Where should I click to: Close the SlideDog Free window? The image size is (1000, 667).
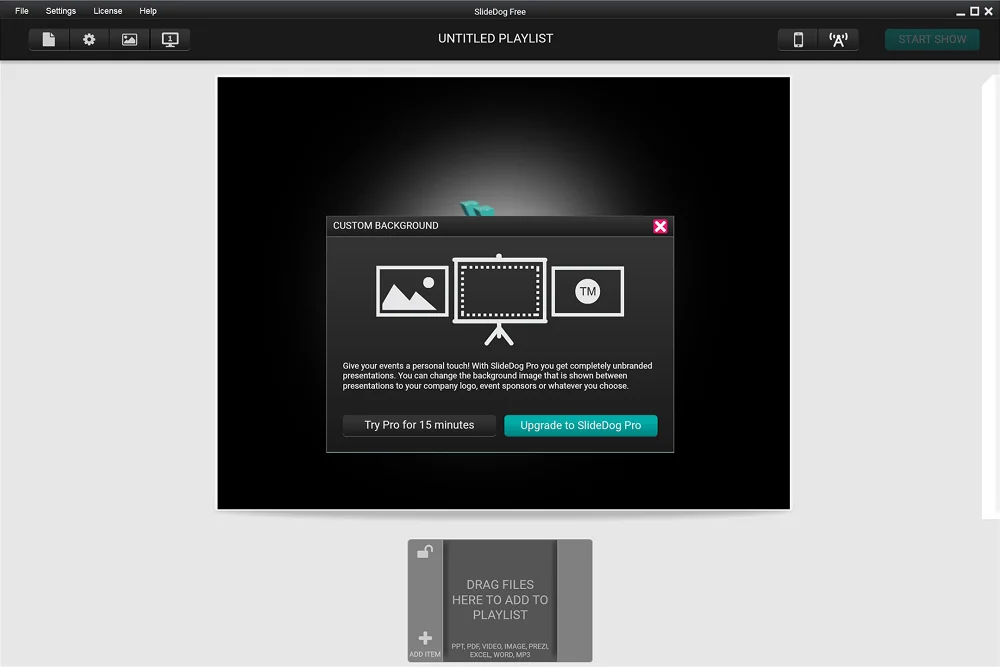pos(989,11)
